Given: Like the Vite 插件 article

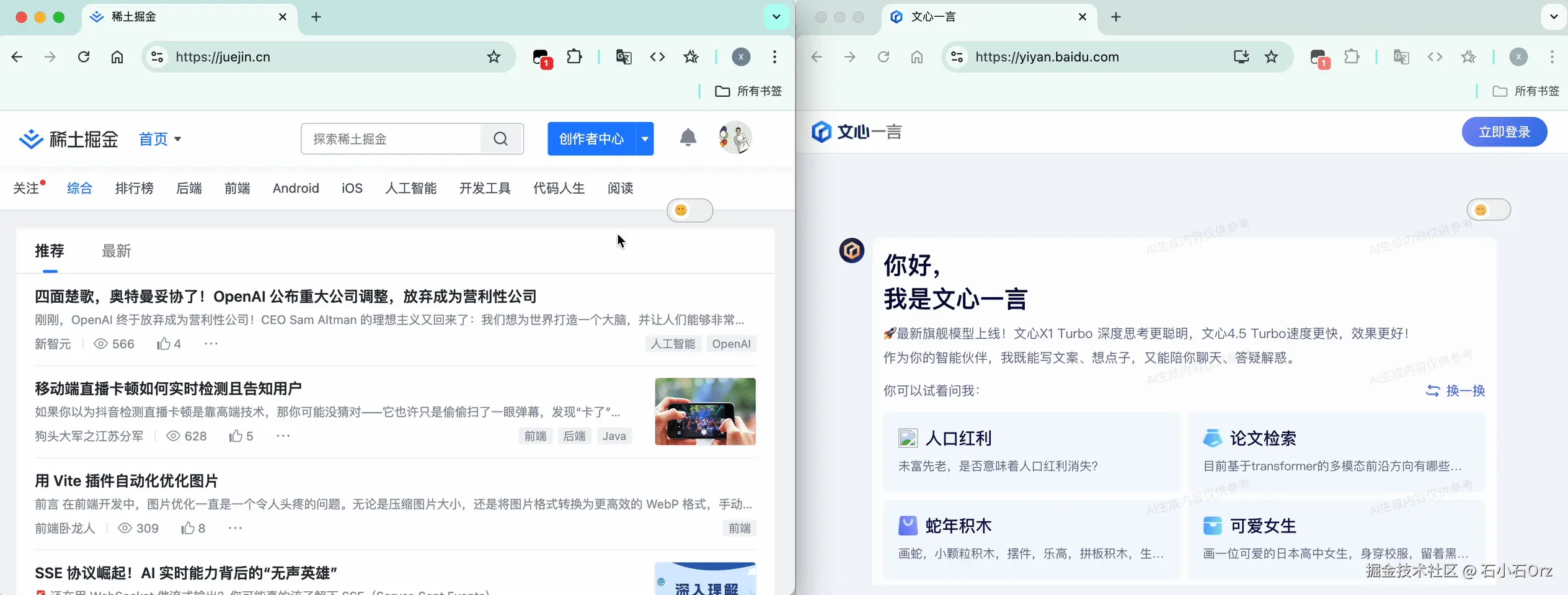Looking at the screenshot, I should pyautogui.click(x=193, y=528).
